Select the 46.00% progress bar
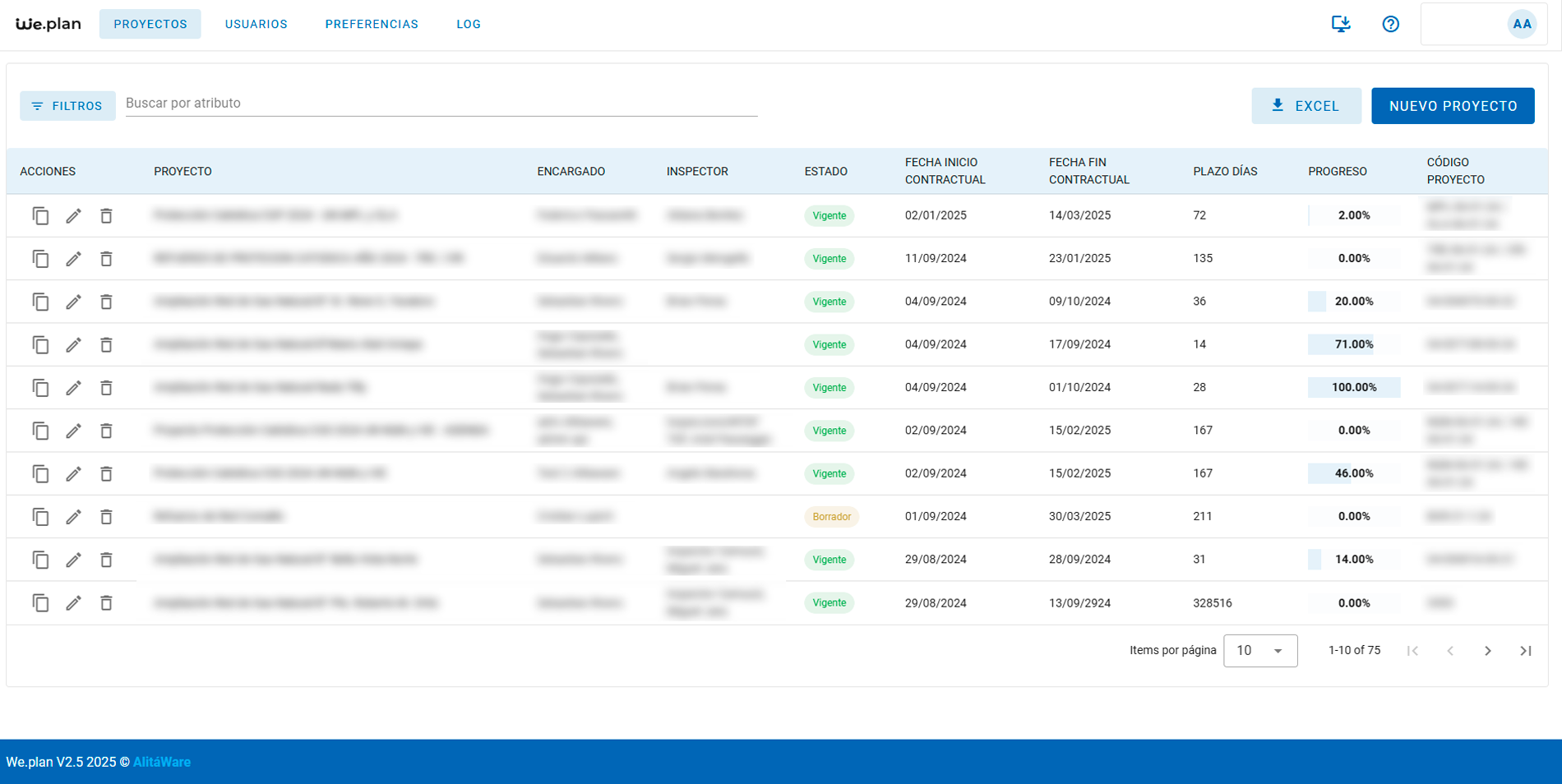The width and height of the screenshot is (1562, 784). point(1354,473)
